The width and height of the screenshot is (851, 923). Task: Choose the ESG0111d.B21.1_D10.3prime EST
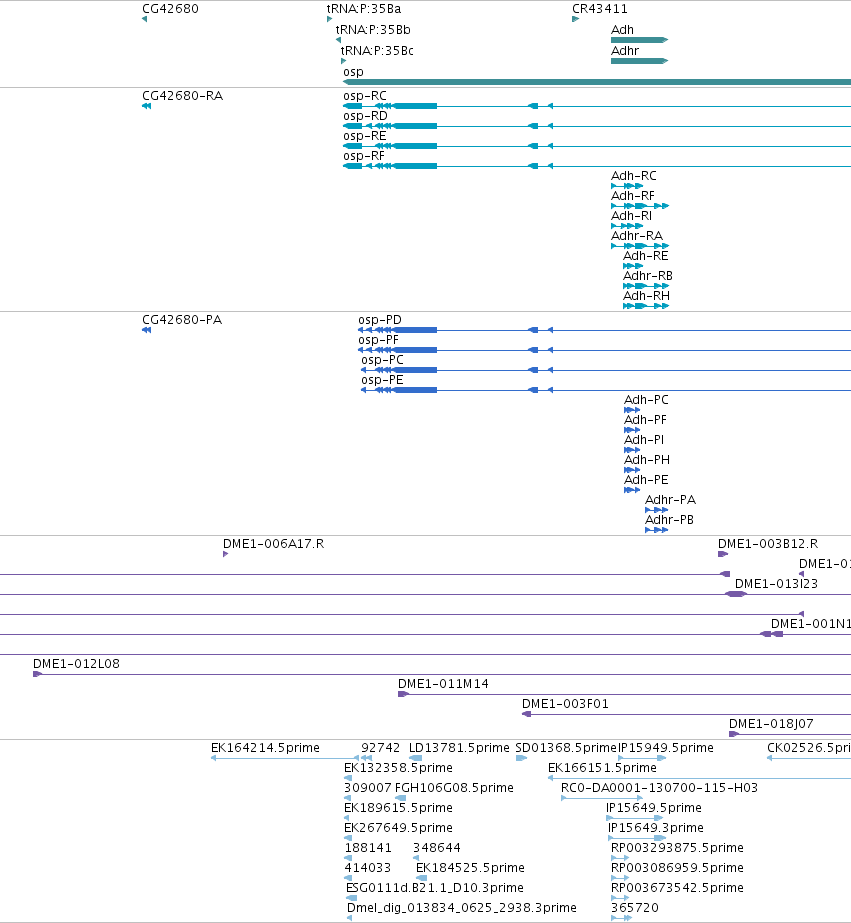351,898
